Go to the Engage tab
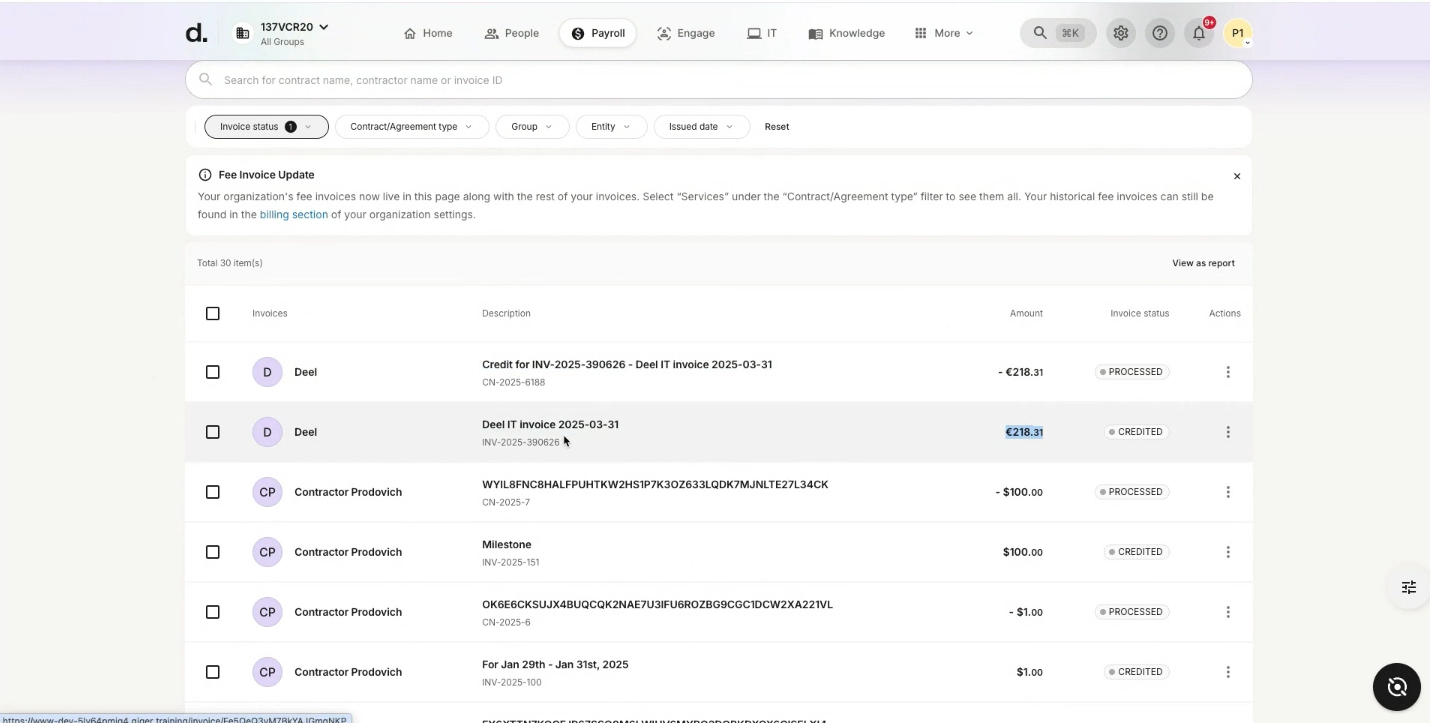This screenshot has height=723, width=1430. coord(686,33)
